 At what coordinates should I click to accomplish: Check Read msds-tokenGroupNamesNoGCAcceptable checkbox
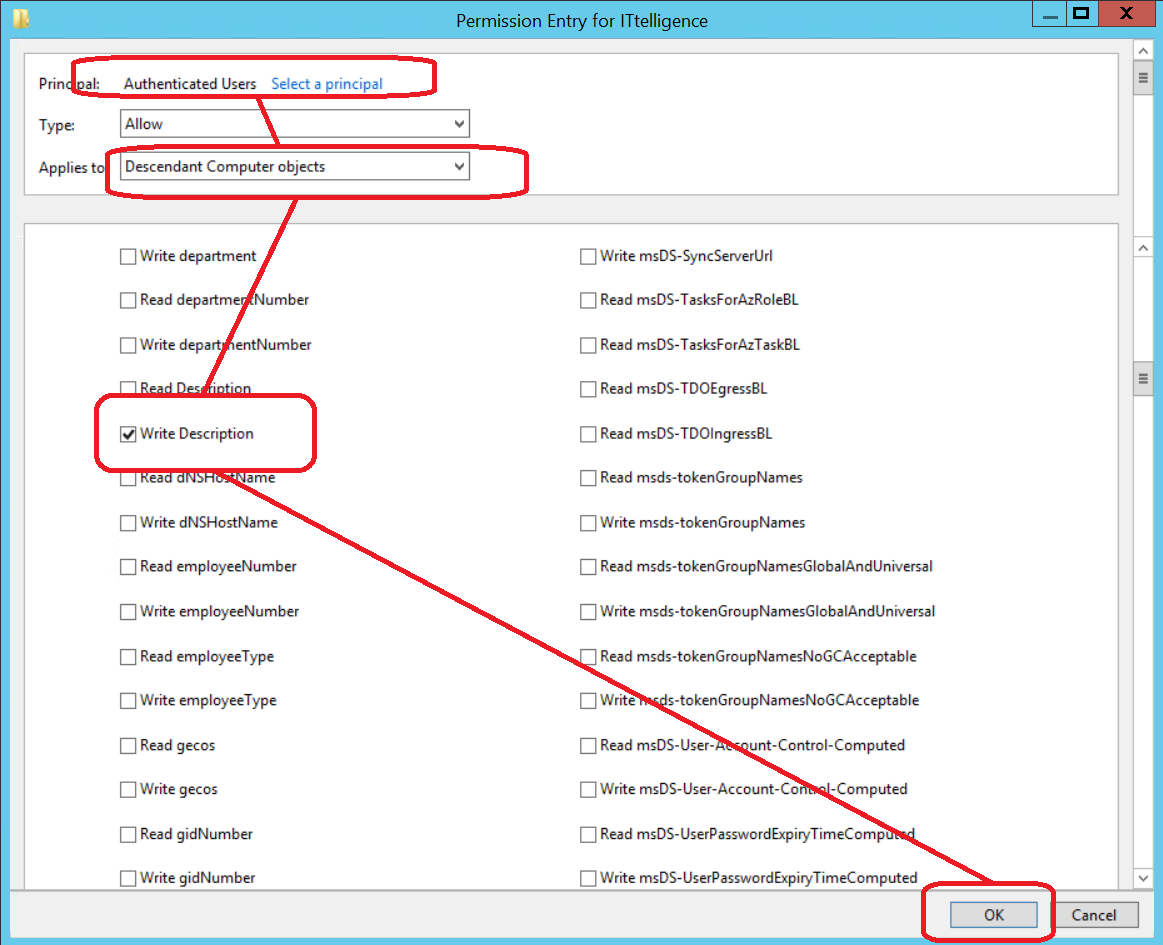[x=588, y=657]
